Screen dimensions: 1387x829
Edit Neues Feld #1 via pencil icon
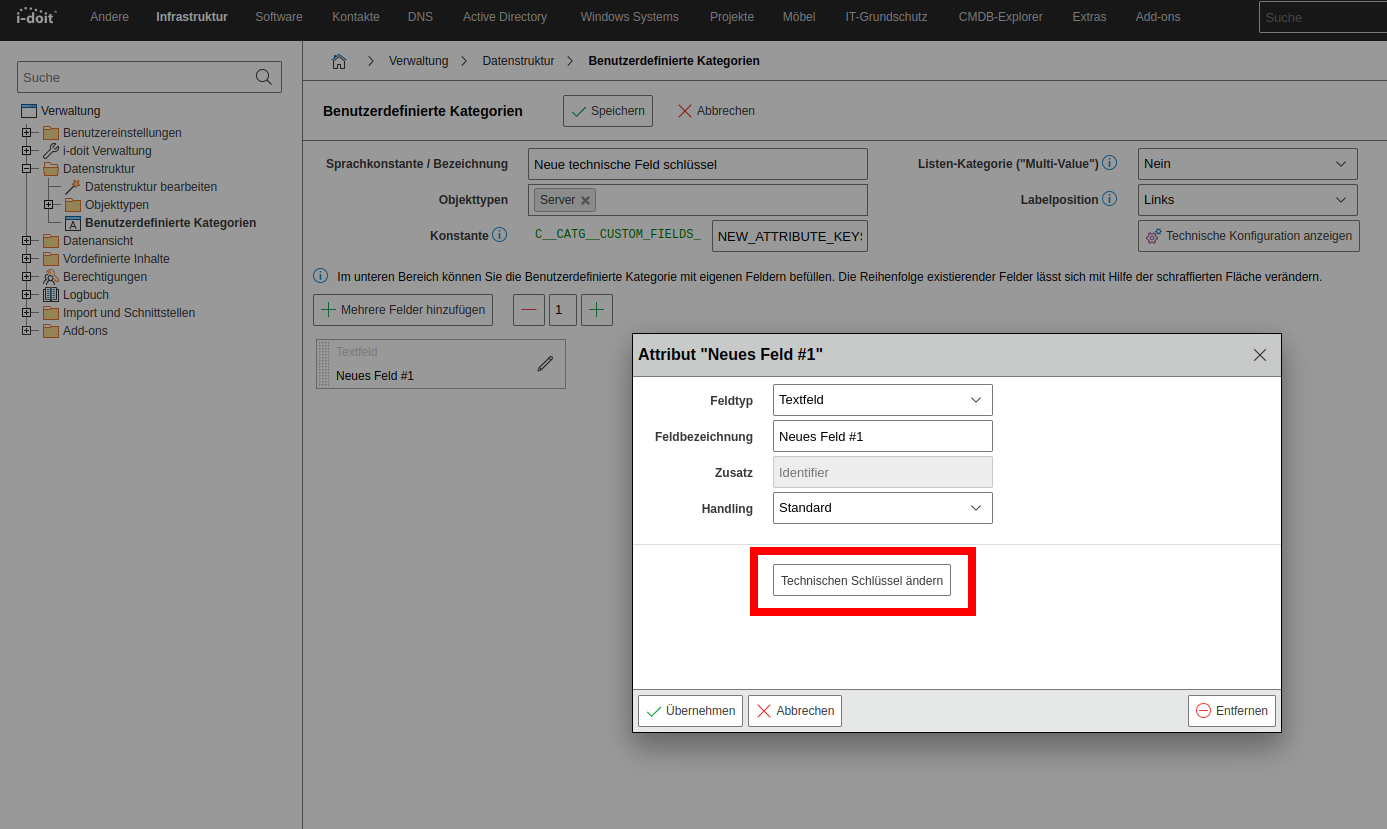pyautogui.click(x=545, y=364)
